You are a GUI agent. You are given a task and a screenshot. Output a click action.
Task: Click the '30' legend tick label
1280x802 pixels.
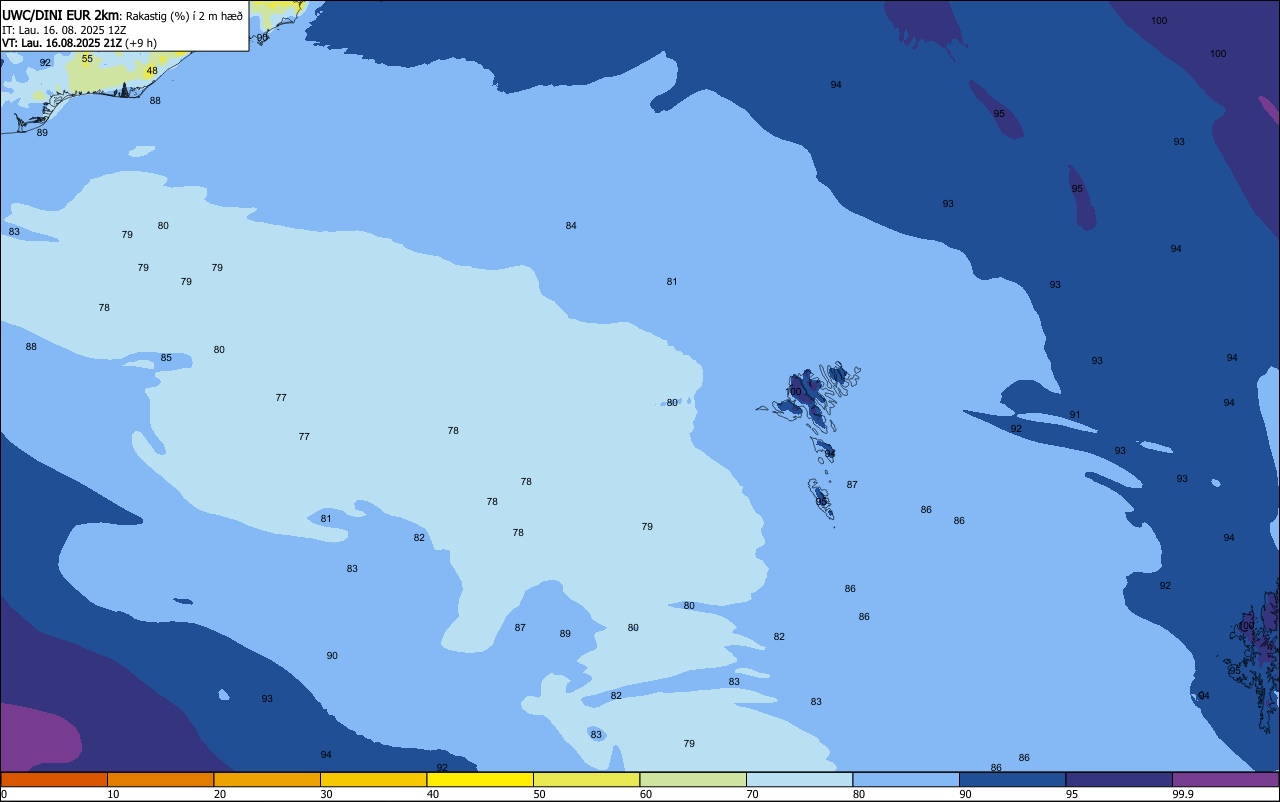click(326, 794)
